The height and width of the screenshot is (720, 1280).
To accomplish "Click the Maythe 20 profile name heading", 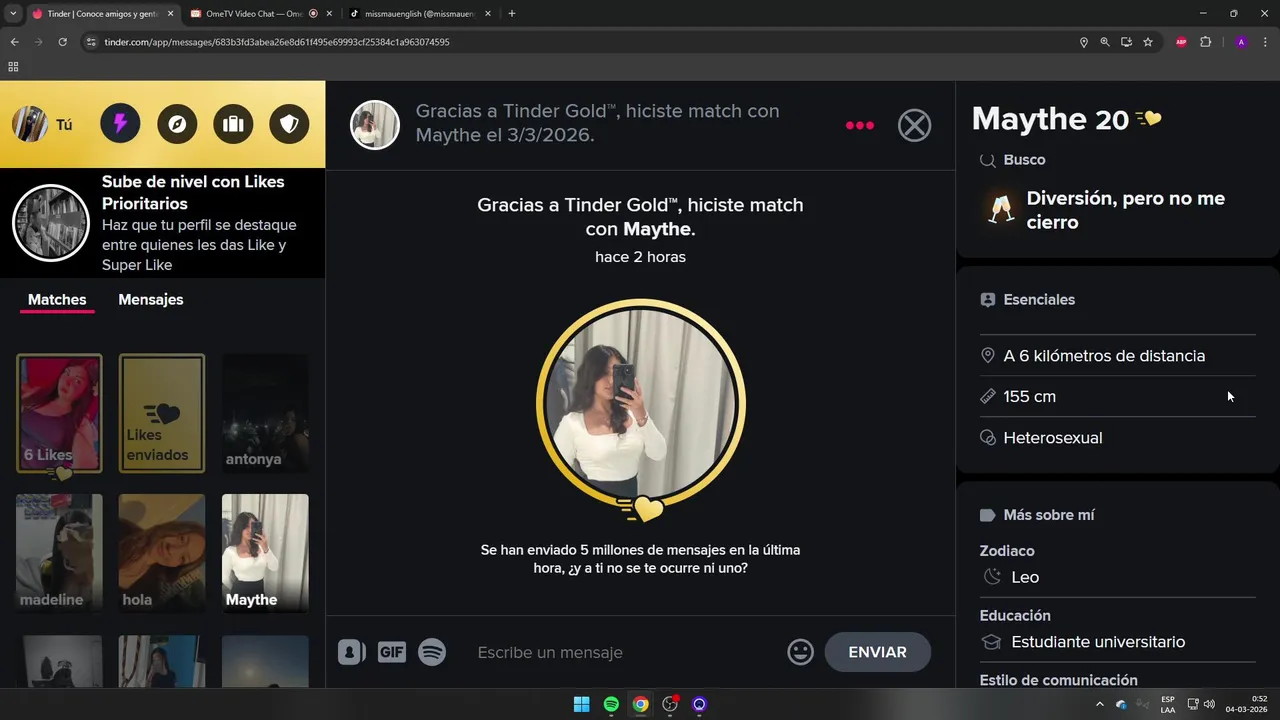I will [1050, 119].
